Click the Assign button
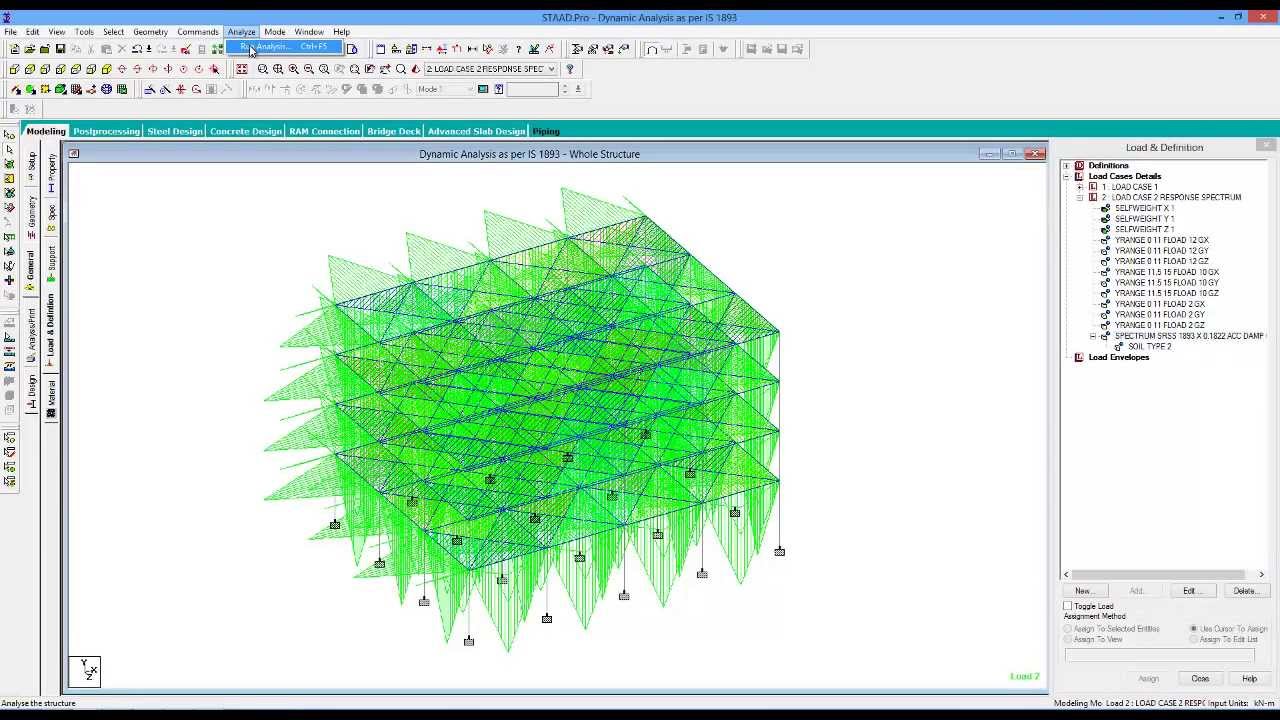1280x720 pixels. (1148, 679)
